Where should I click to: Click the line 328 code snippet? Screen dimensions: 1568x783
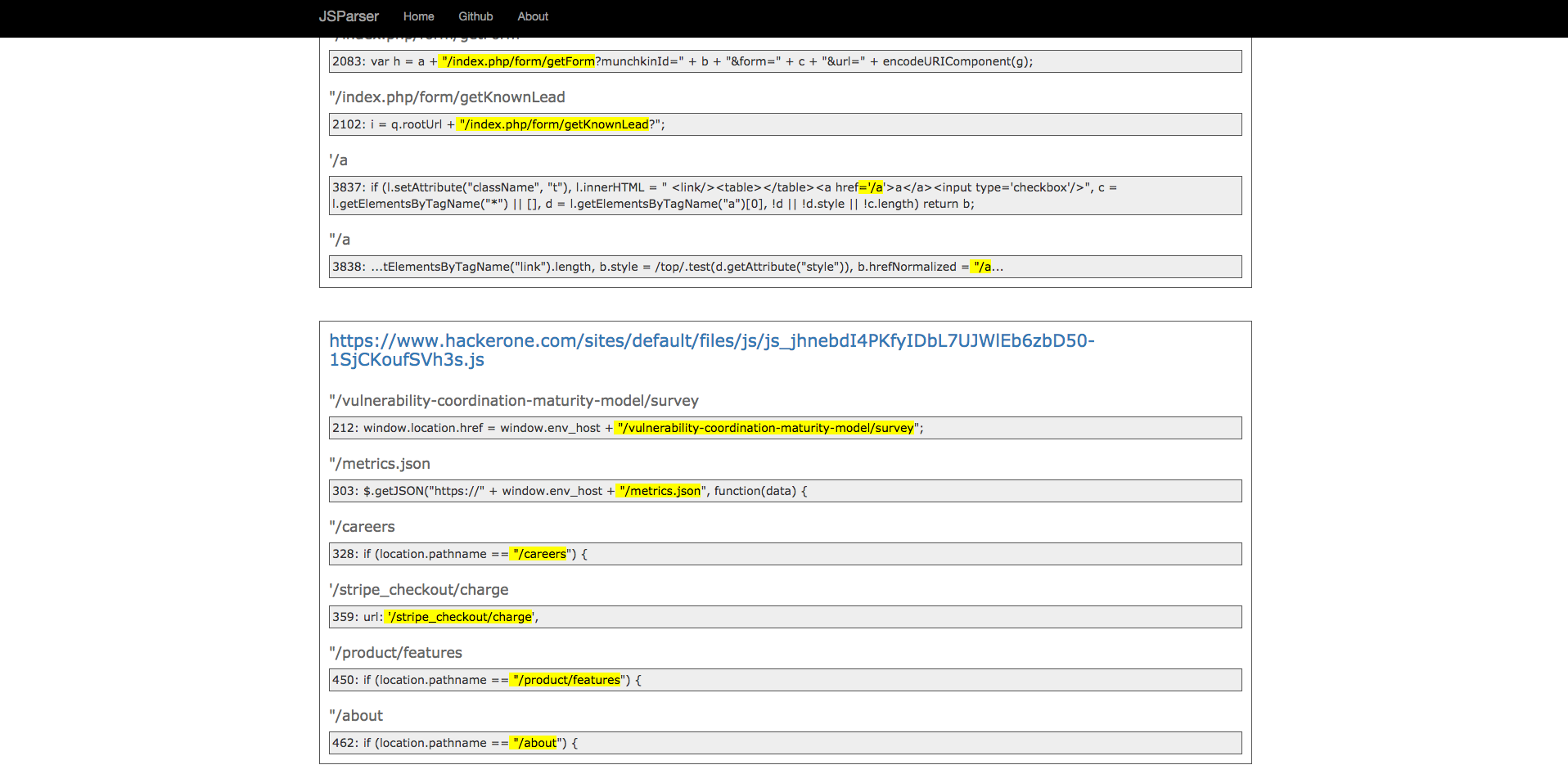(785, 554)
